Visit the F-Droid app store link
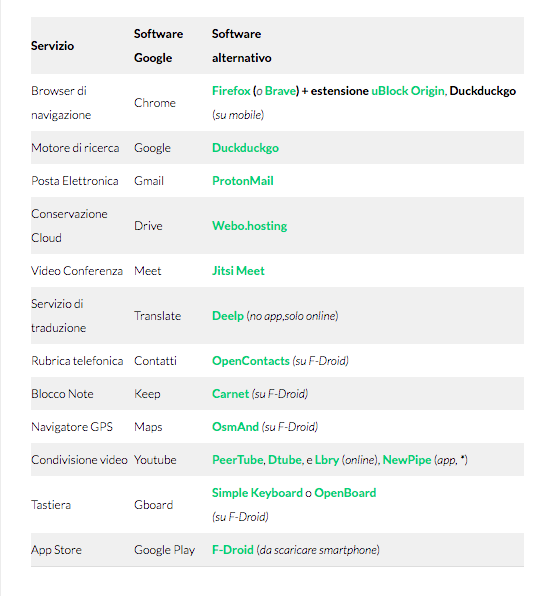554x596 pixels. coord(233,550)
